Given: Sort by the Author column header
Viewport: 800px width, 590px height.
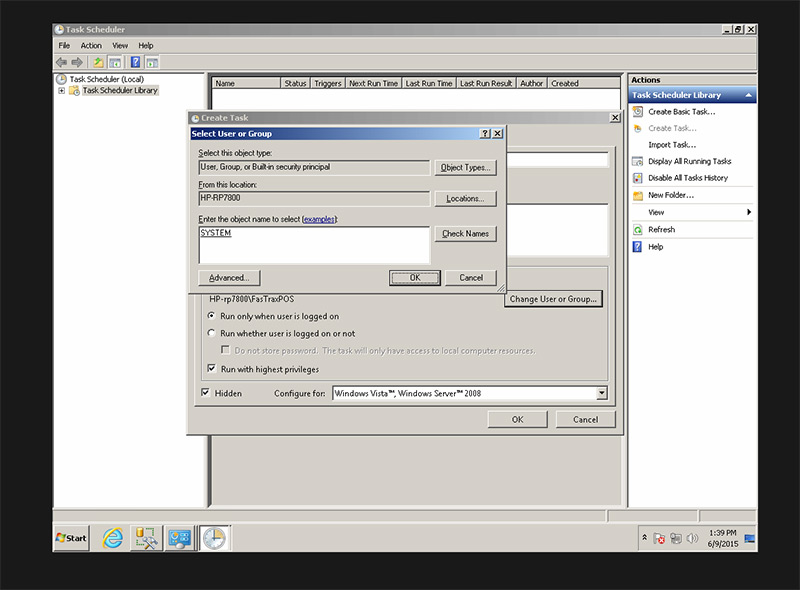Looking at the screenshot, I should coord(532,83).
